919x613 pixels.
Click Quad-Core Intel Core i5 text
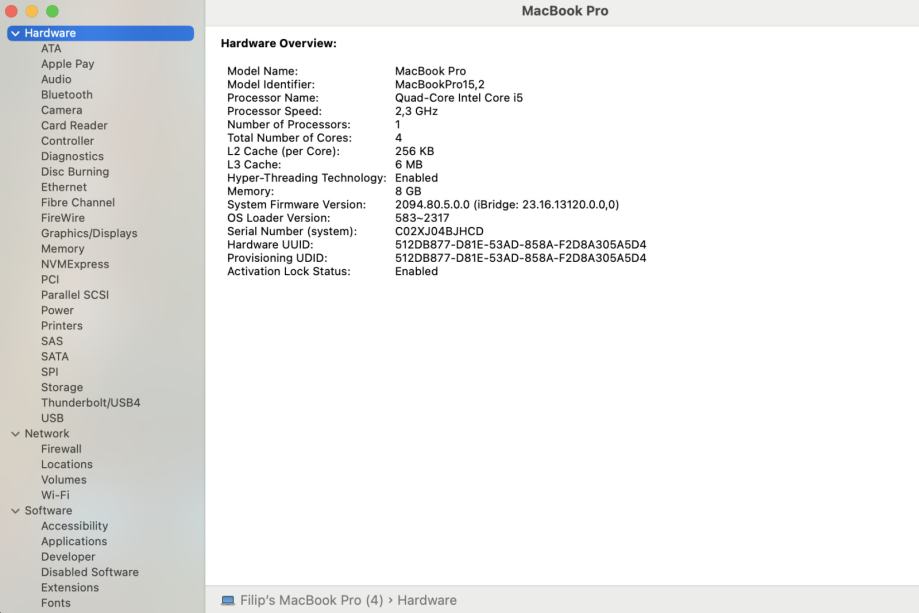(459, 98)
